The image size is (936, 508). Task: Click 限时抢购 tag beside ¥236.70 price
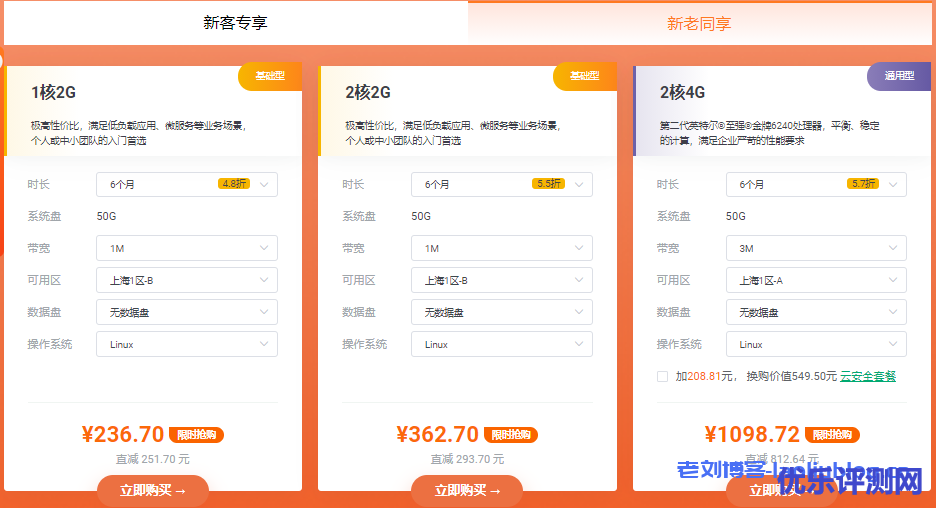[196, 435]
